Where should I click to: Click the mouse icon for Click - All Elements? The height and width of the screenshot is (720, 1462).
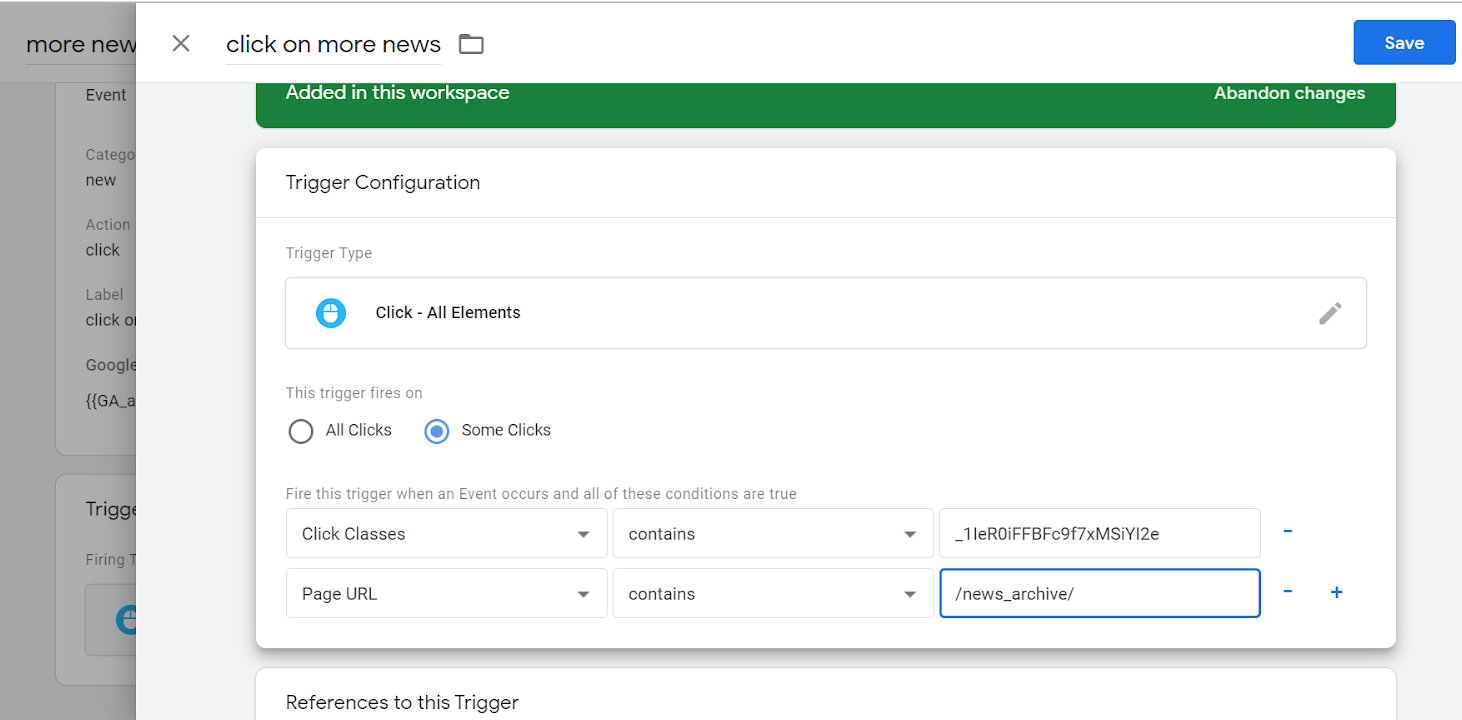coord(330,313)
